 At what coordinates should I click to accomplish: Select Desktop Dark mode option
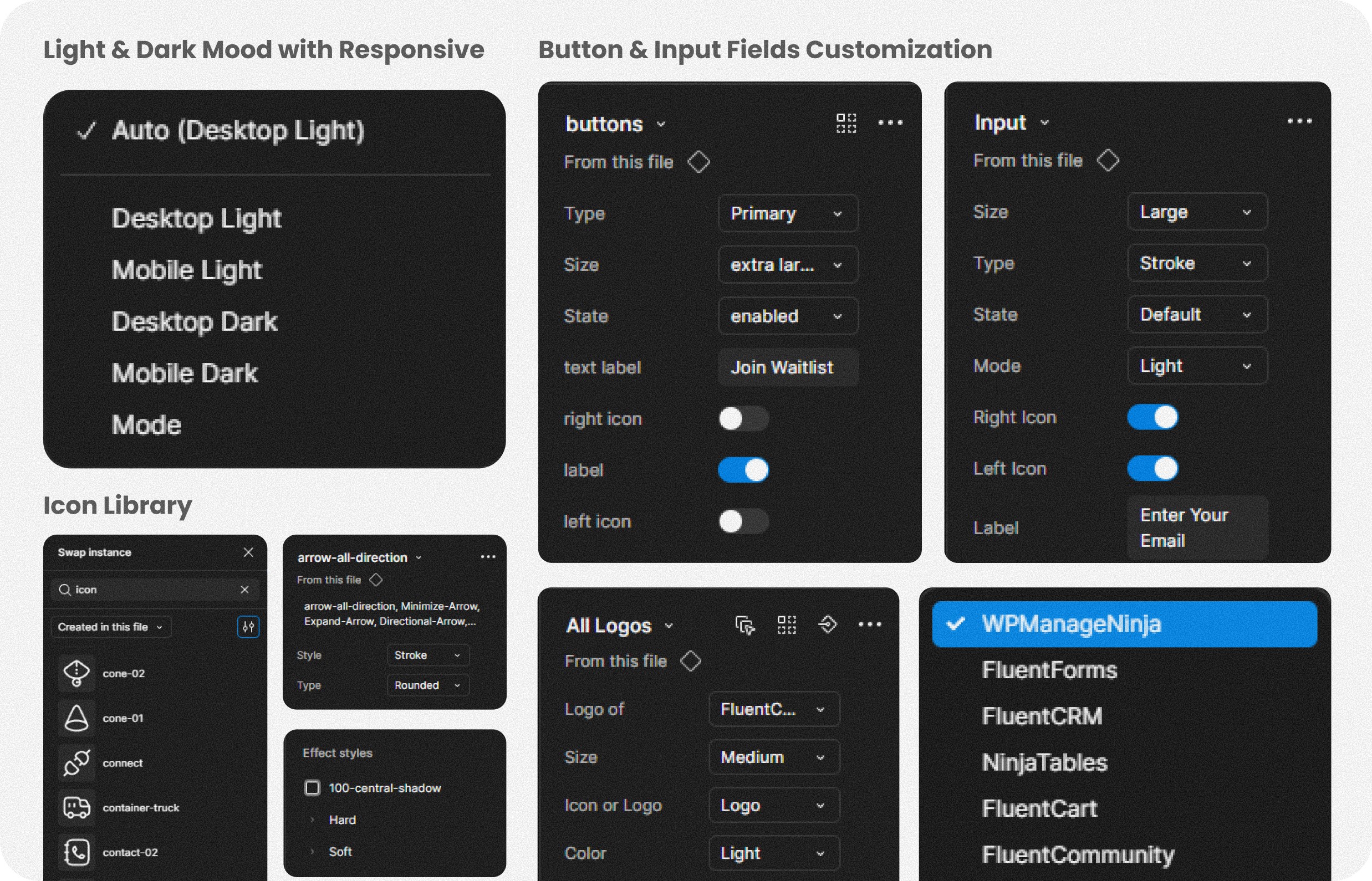tap(194, 321)
